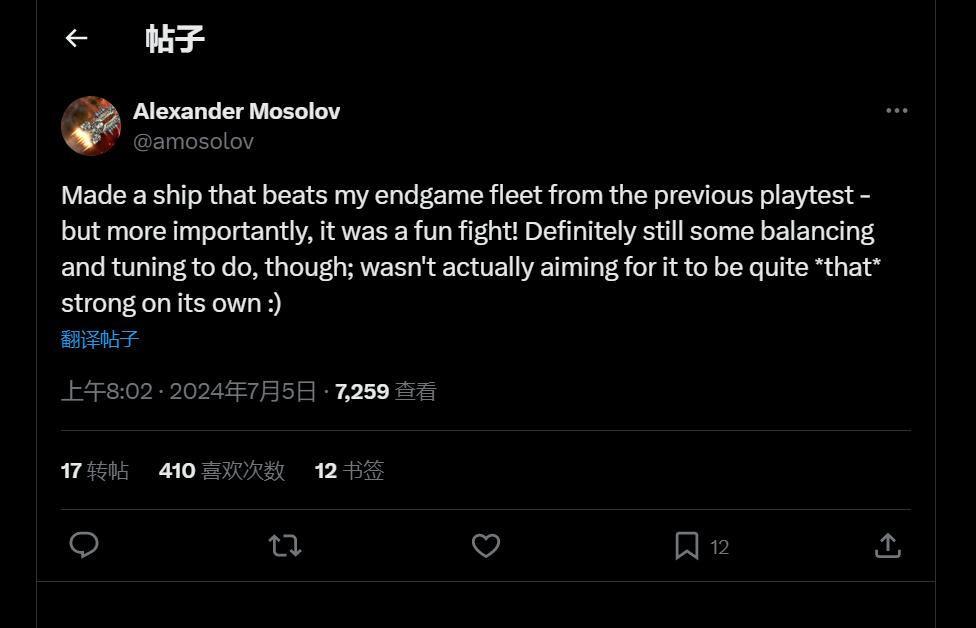This screenshot has height=628, width=976.
Task: Click the @amosolov handle
Action: click(193, 141)
